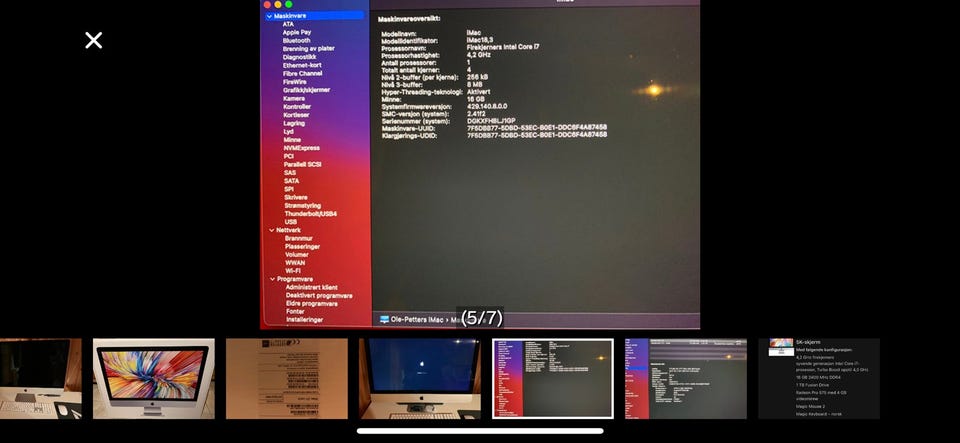The width and height of the screenshot is (960, 443).
Task: Select PCI in the sidebar
Action: [x=288, y=156]
